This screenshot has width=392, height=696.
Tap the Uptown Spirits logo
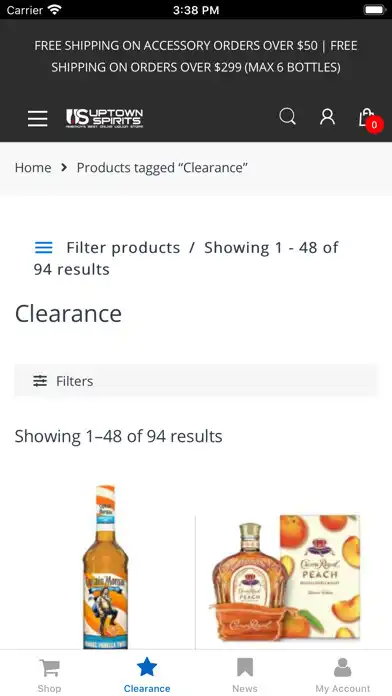pos(105,118)
